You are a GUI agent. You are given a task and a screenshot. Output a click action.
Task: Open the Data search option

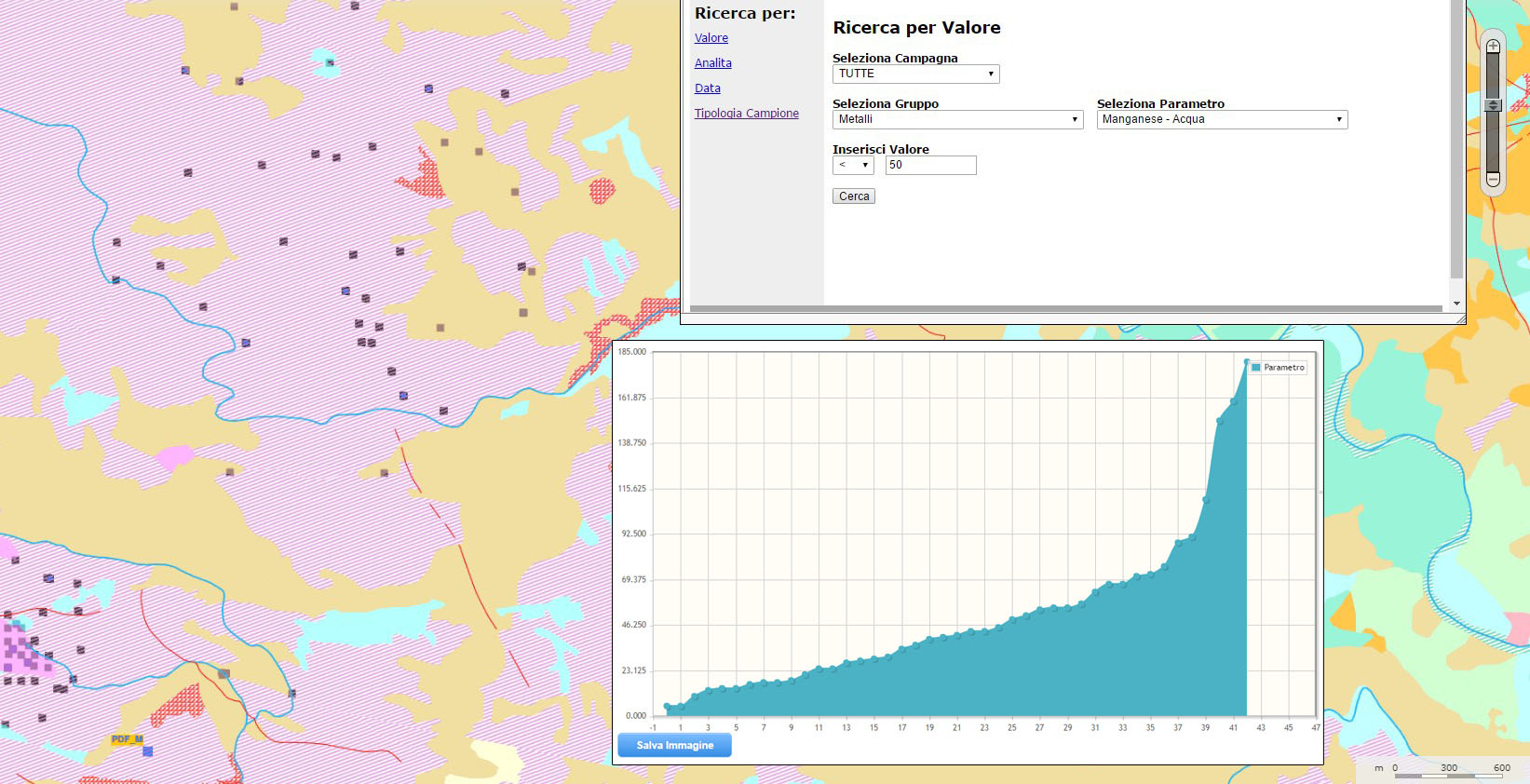pyautogui.click(x=707, y=88)
